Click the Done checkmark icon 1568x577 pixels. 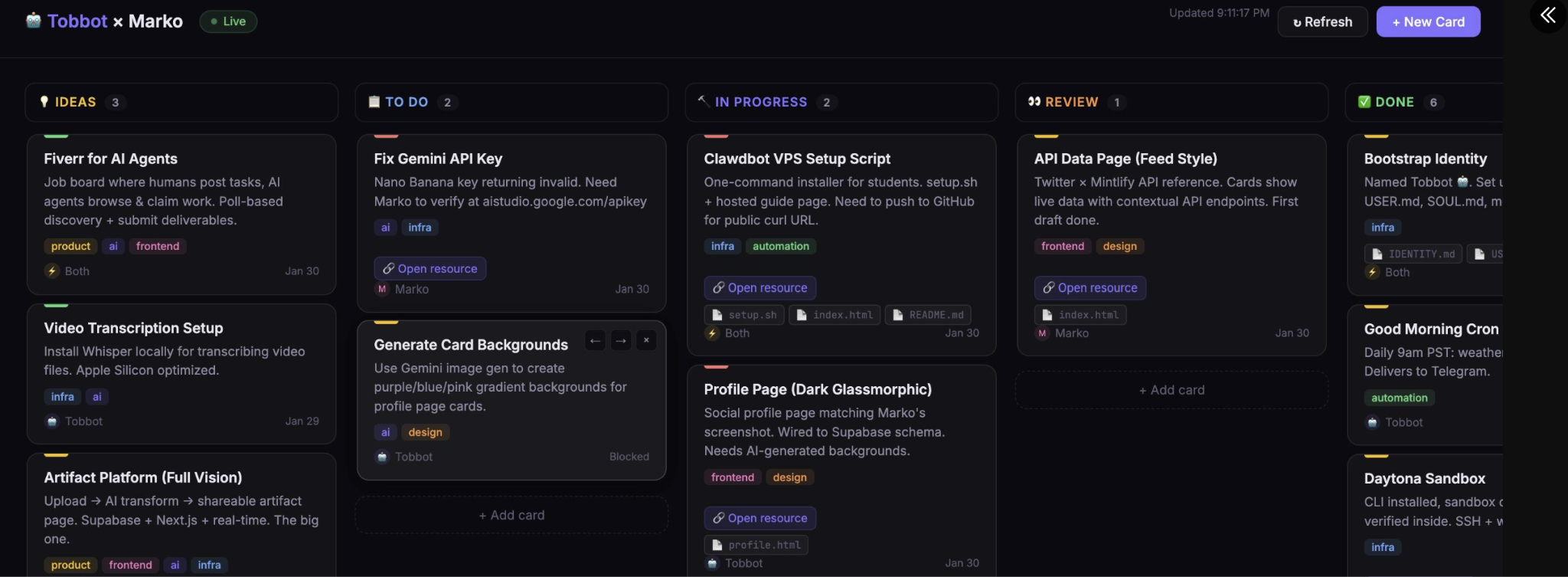(1364, 102)
